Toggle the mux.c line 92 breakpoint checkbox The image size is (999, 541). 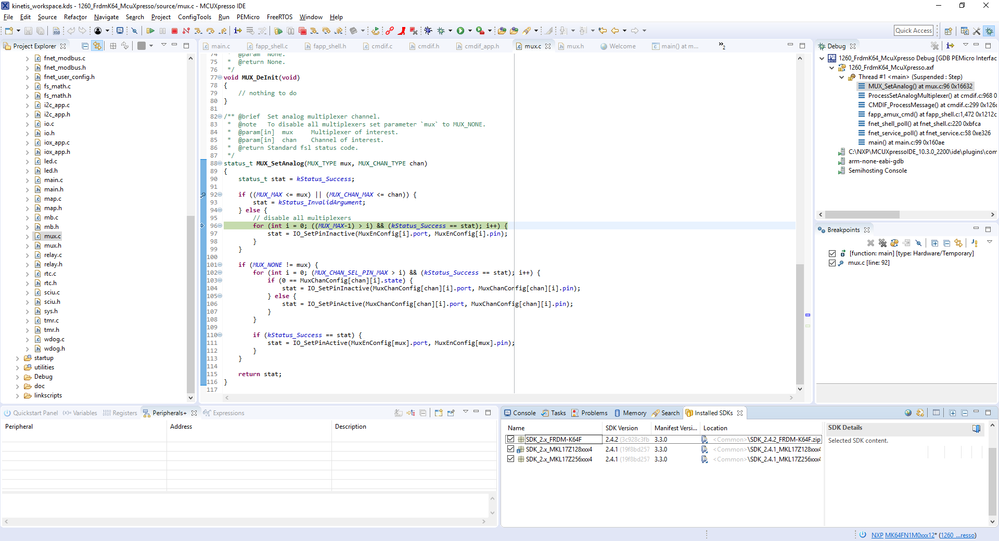[832, 264]
